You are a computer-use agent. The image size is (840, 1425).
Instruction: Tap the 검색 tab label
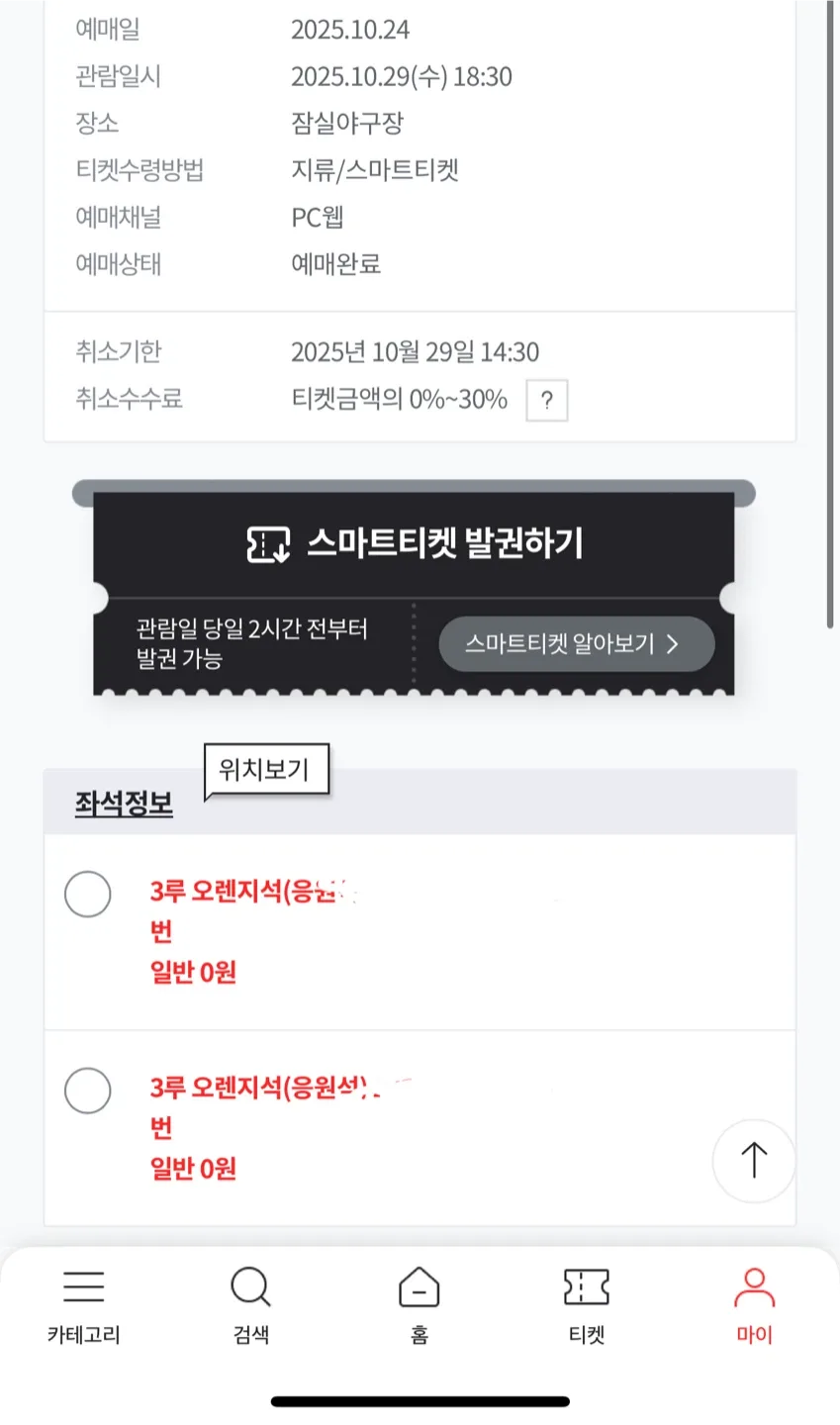[250, 1335]
